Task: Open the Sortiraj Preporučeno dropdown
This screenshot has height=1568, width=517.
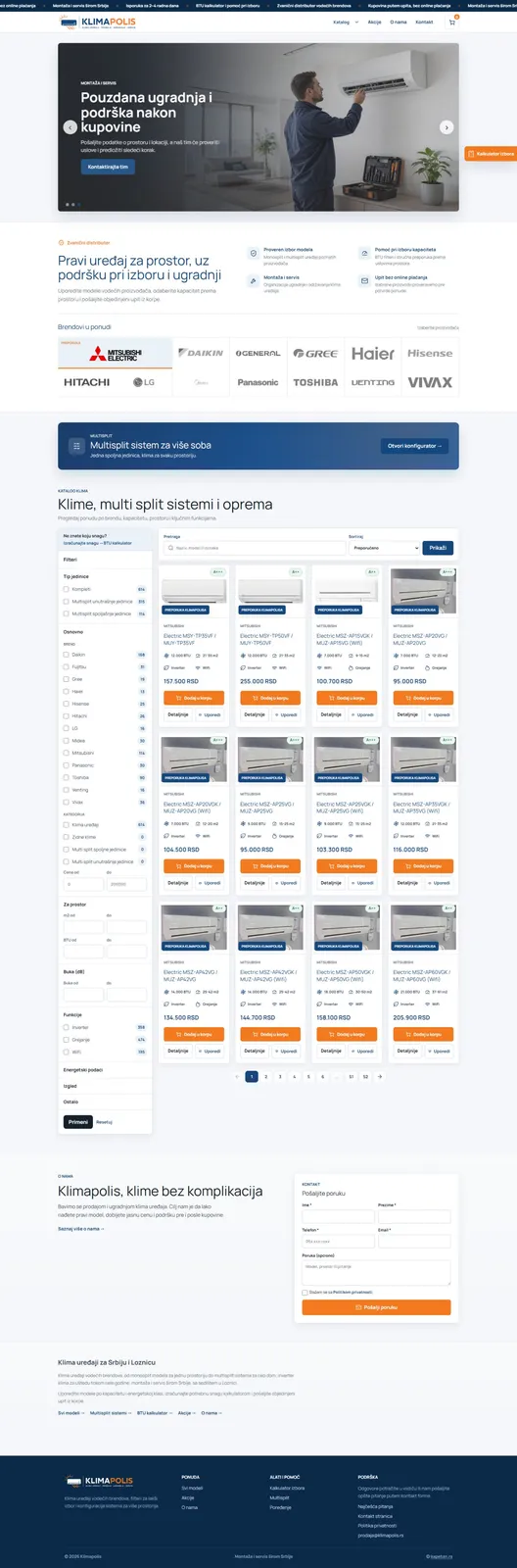Action: point(385,548)
